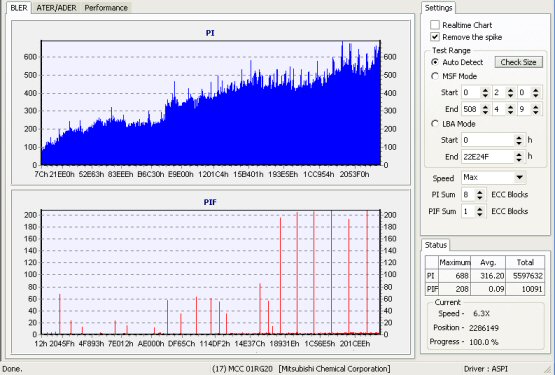Open the ATER/ADER tab
555x375 pixels.
coord(56,8)
